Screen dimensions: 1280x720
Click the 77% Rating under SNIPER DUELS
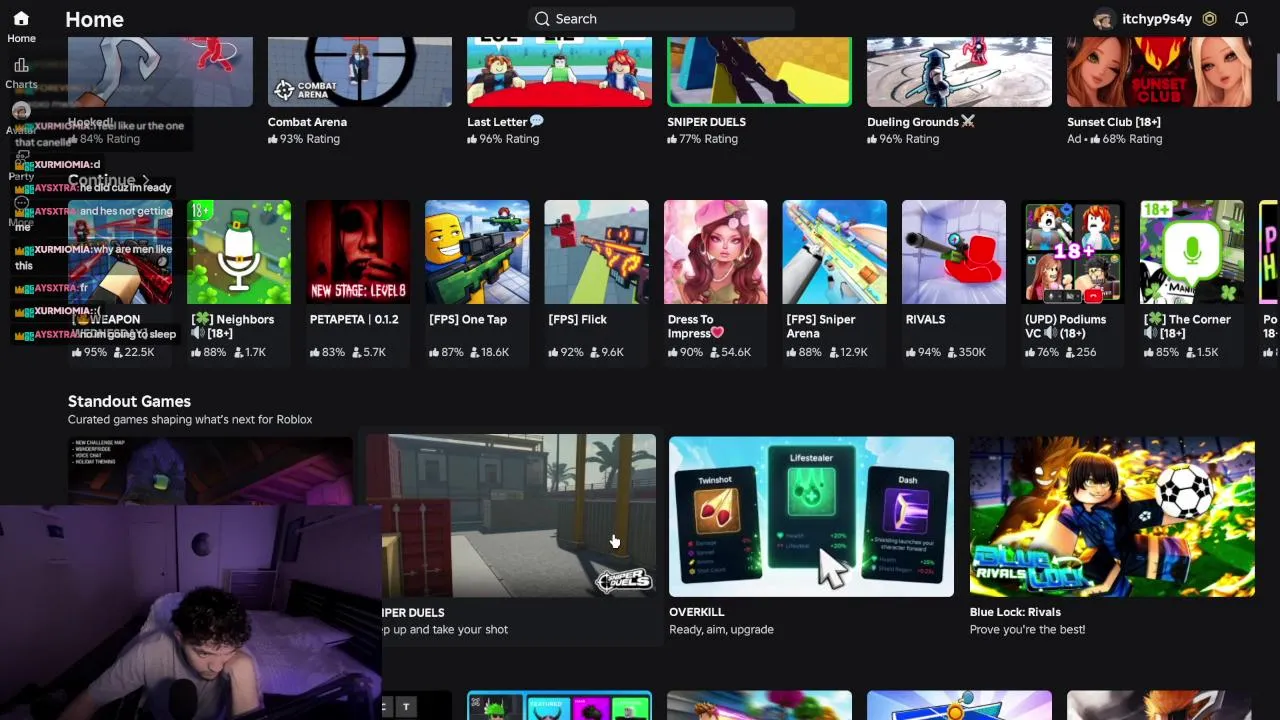click(704, 139)
